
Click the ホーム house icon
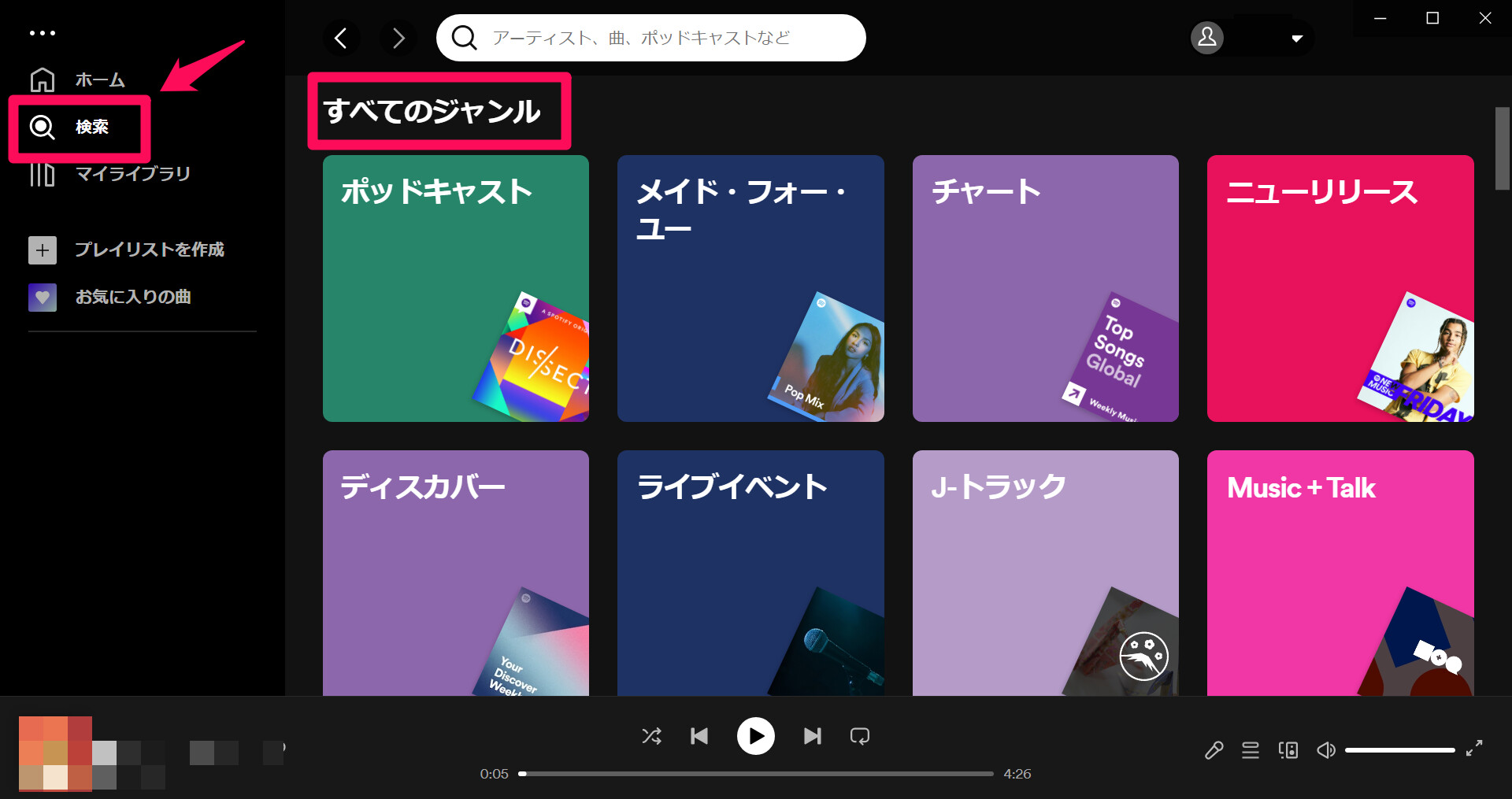(x=43, y=80)
